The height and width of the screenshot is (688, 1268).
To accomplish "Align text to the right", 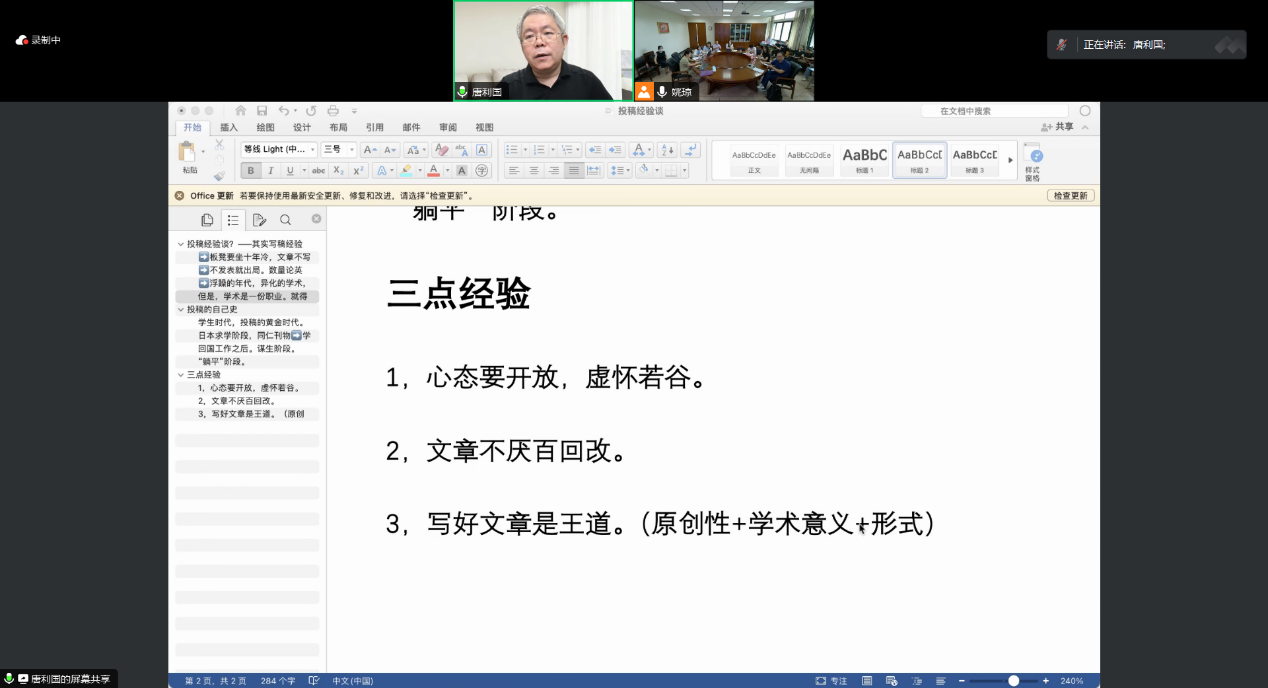I will [x=554, y=171].
